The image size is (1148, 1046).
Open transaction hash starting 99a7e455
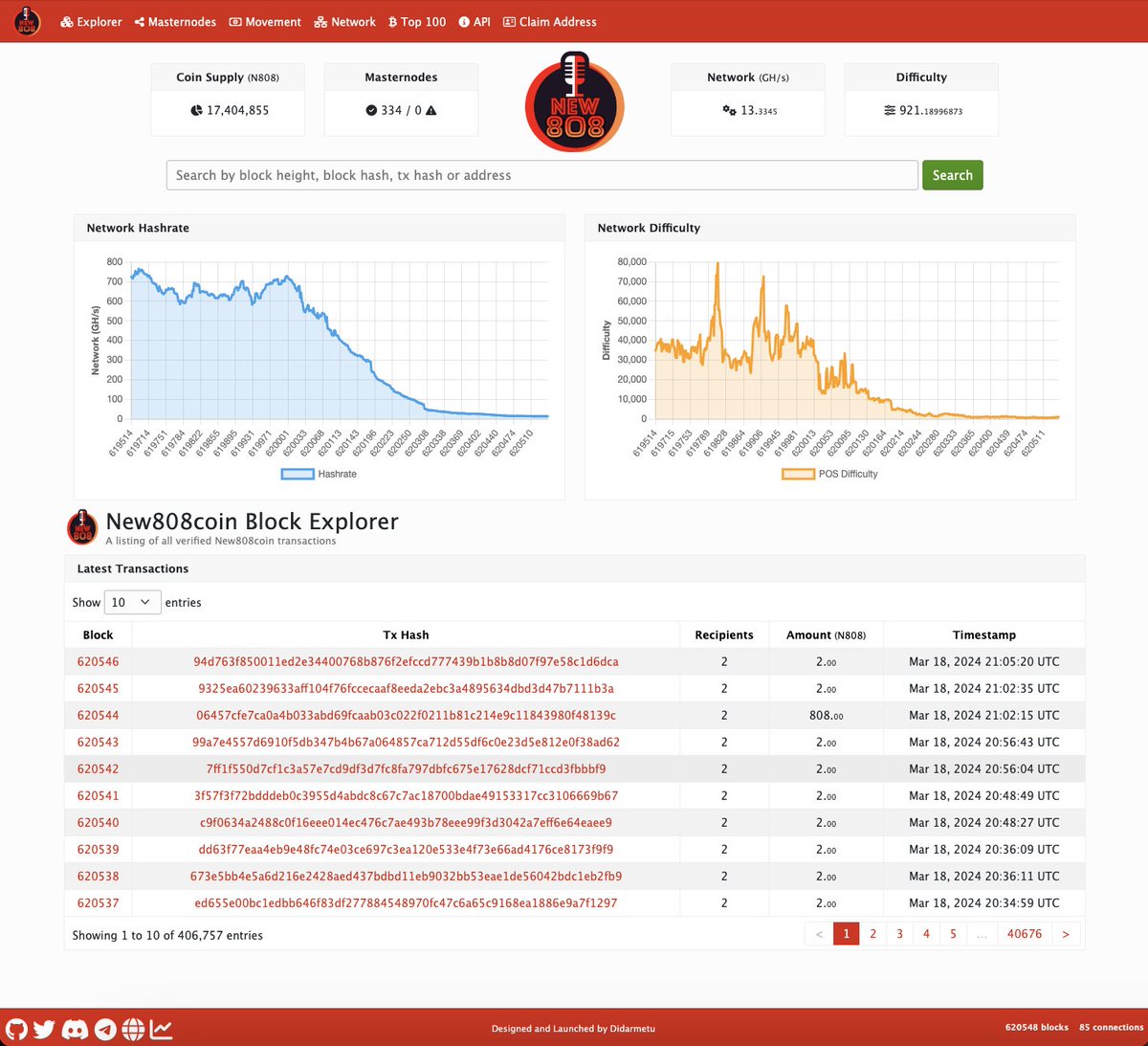pyautogui.click(x=406, y=742)
